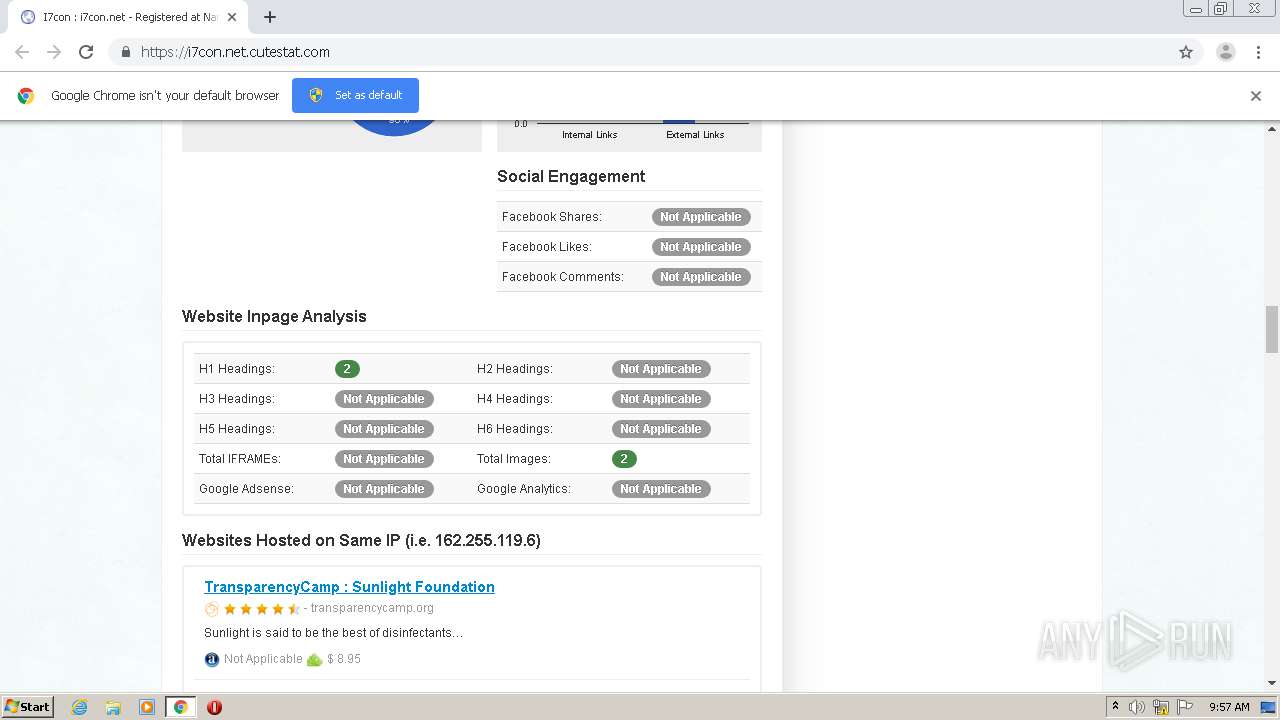
Task: Open TransparencyCamp : Sunlight Foundation link
Action: click(349, 587)
